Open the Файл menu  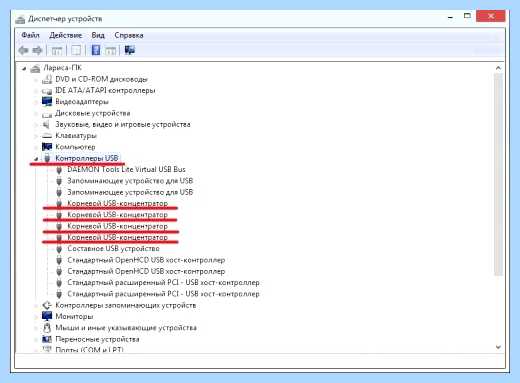(30, 35)
